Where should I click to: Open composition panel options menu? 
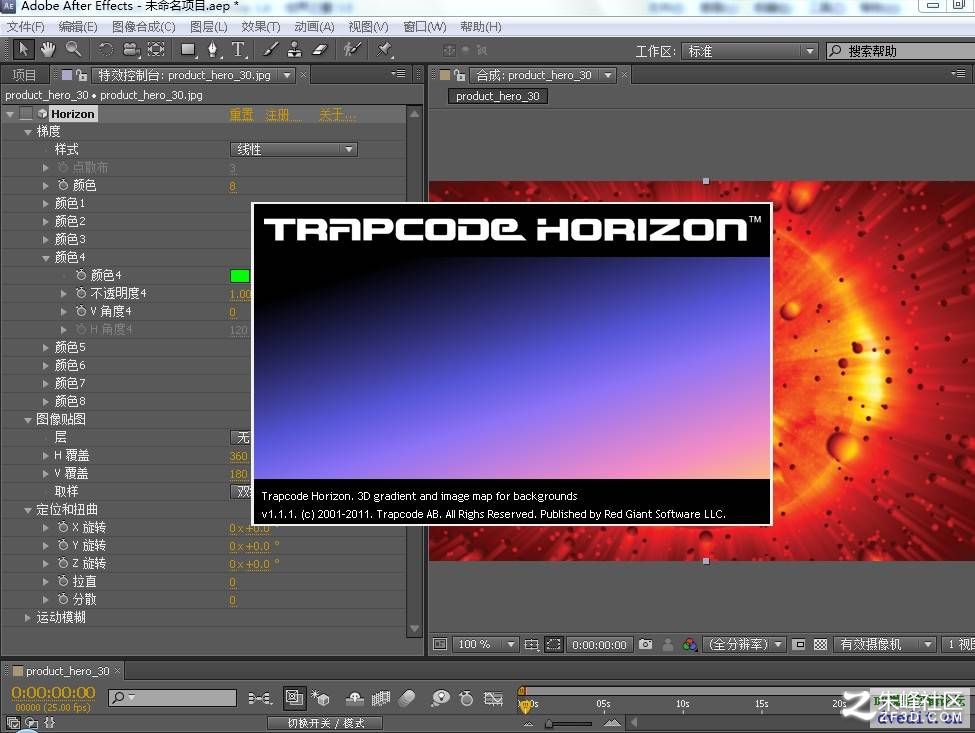pos(958,74)
